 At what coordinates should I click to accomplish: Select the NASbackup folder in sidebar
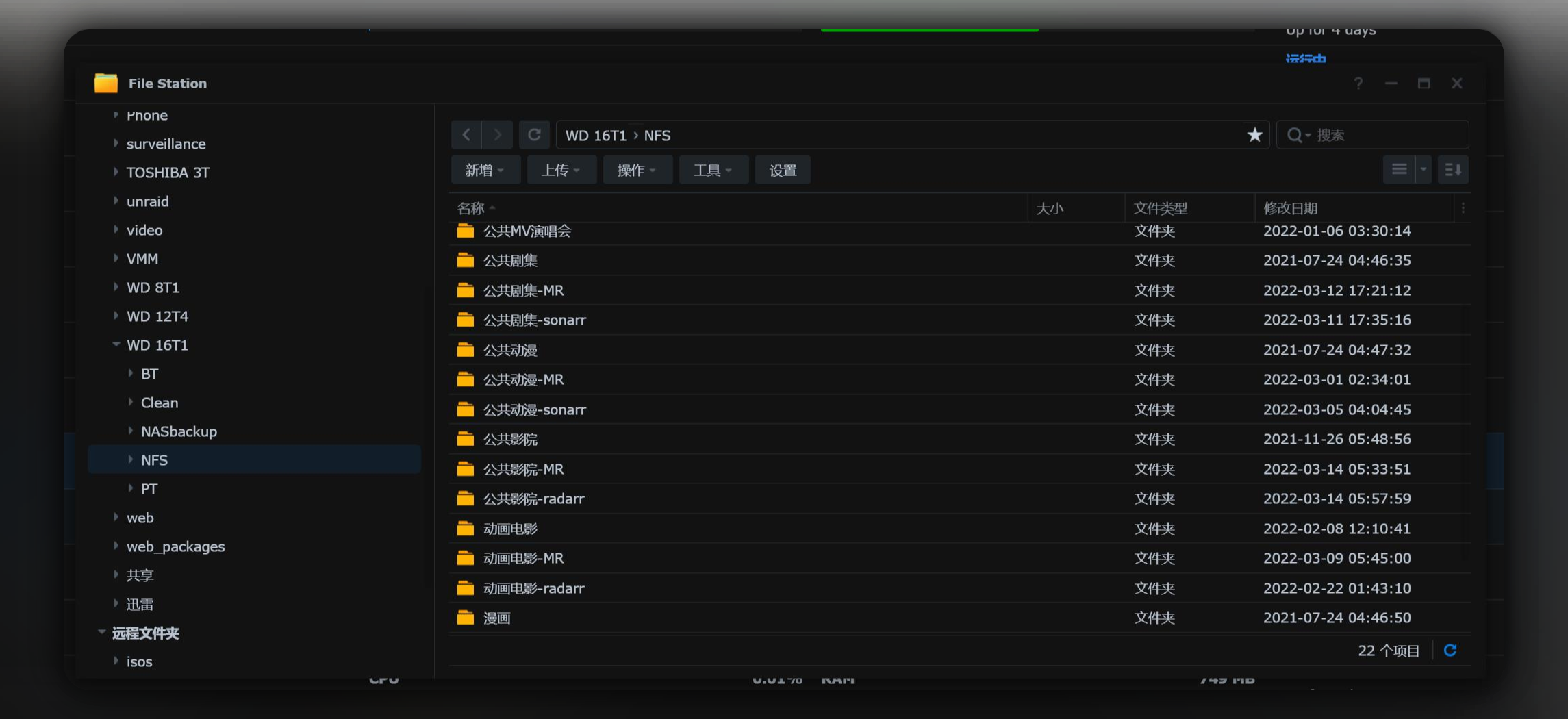coord(179,431)
